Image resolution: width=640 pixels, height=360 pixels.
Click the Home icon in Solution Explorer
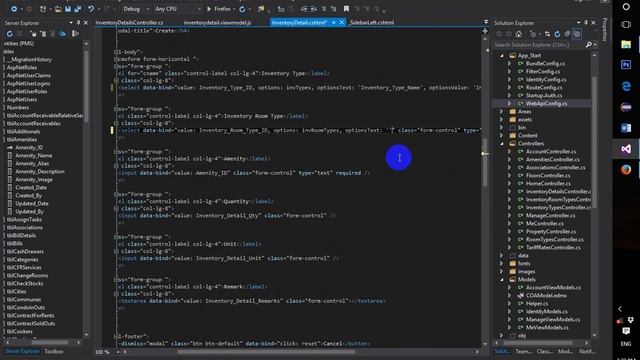tap(518, 34)
